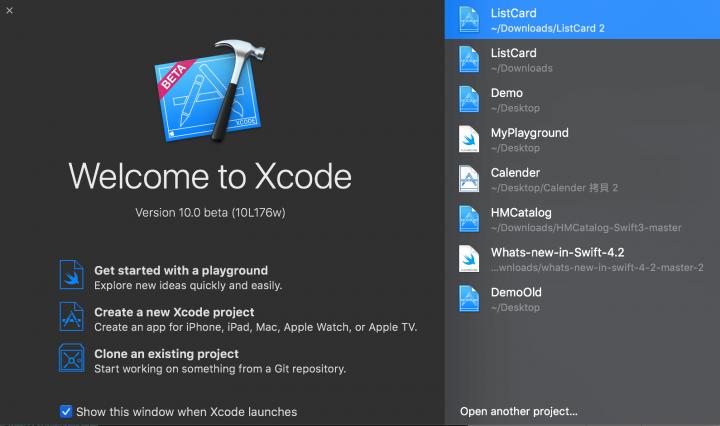
Task: Select Clone an existing project option
Action: (x=166, y=354)
